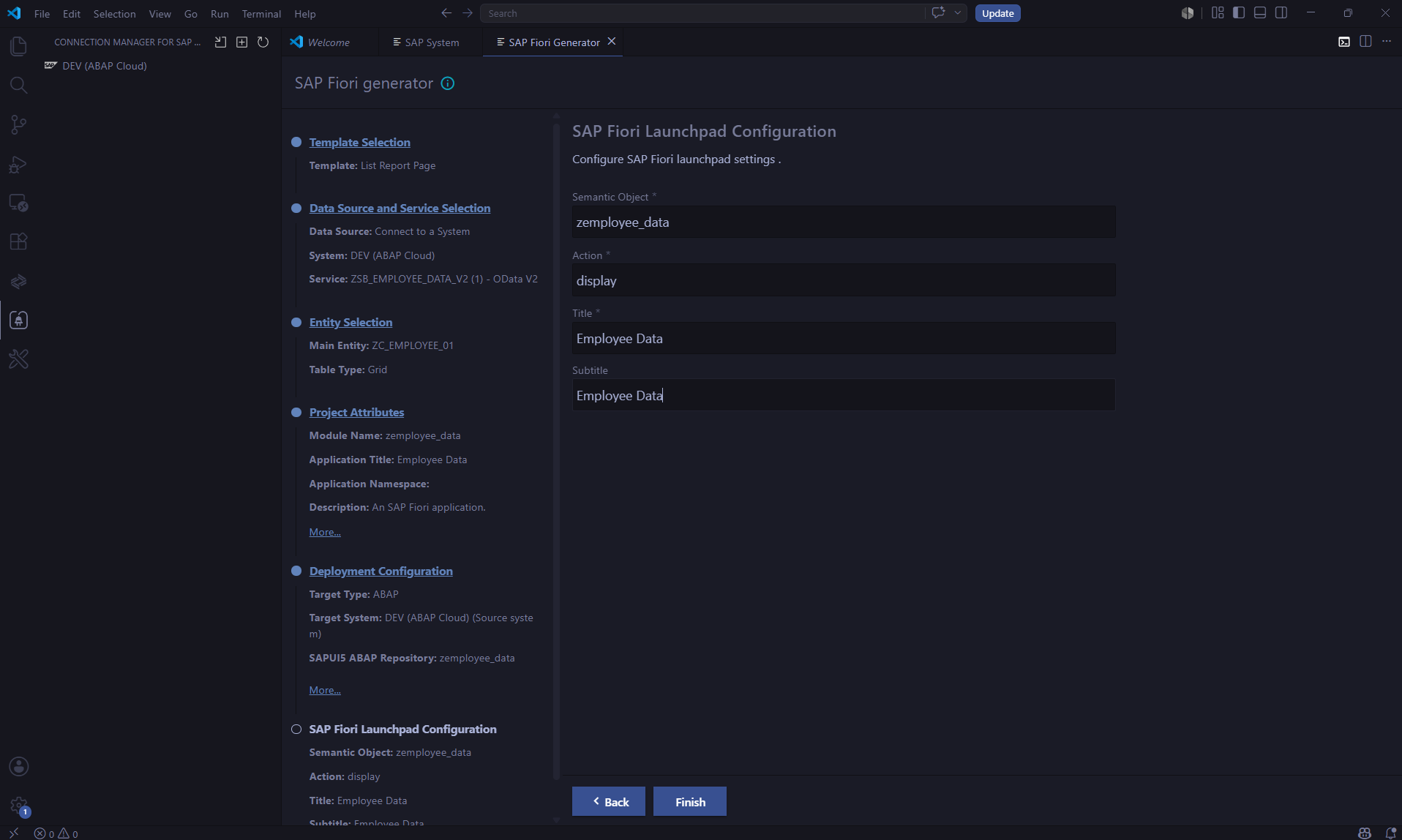Image resolution: width=1402 pixels, height=840 pixels.
Task: Go to Deployment Configuration step
Action: pyautogui.click(x=381, y=571)
